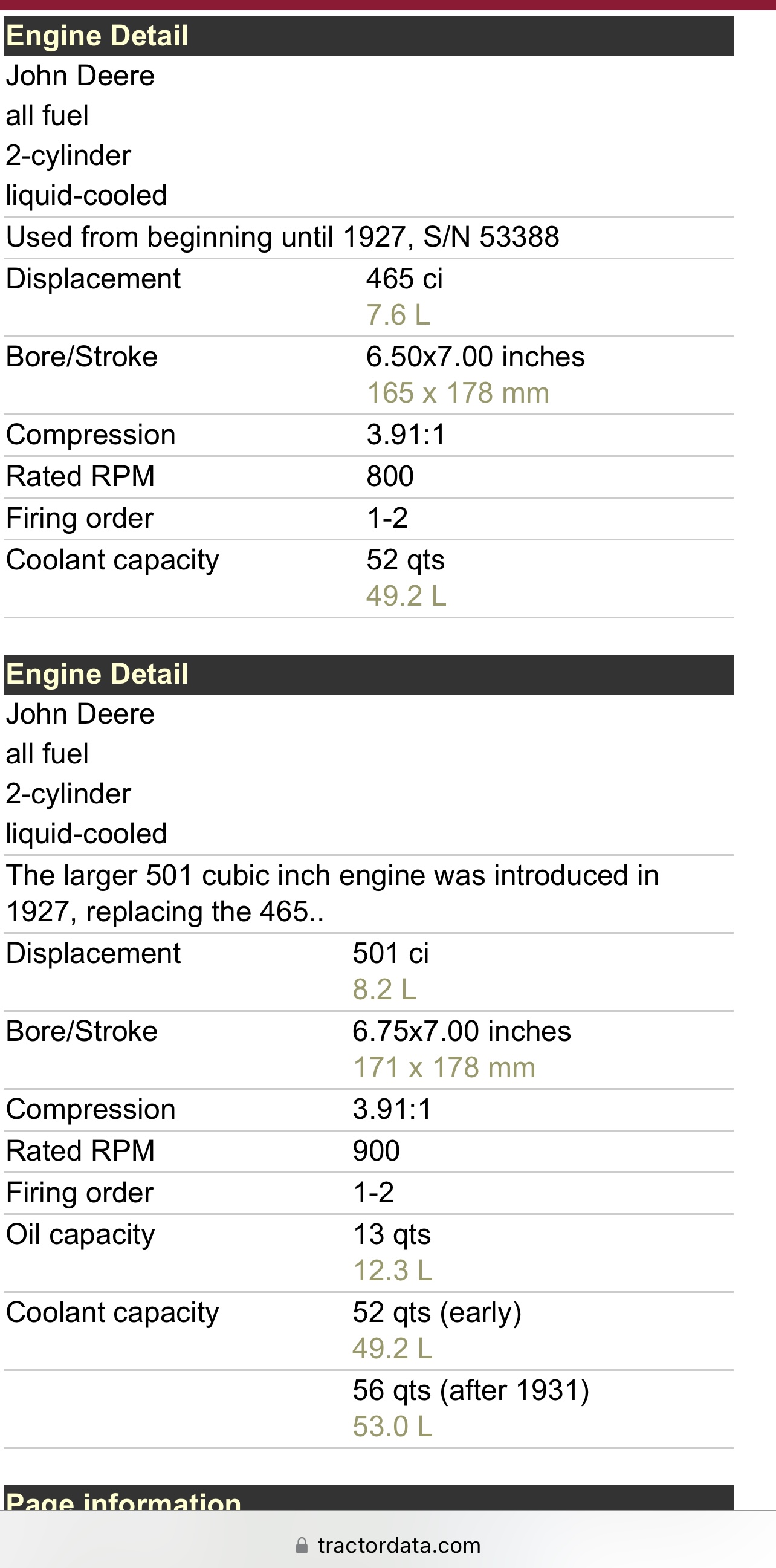Click Rated RPM 900 value

tap(376, 1150)
